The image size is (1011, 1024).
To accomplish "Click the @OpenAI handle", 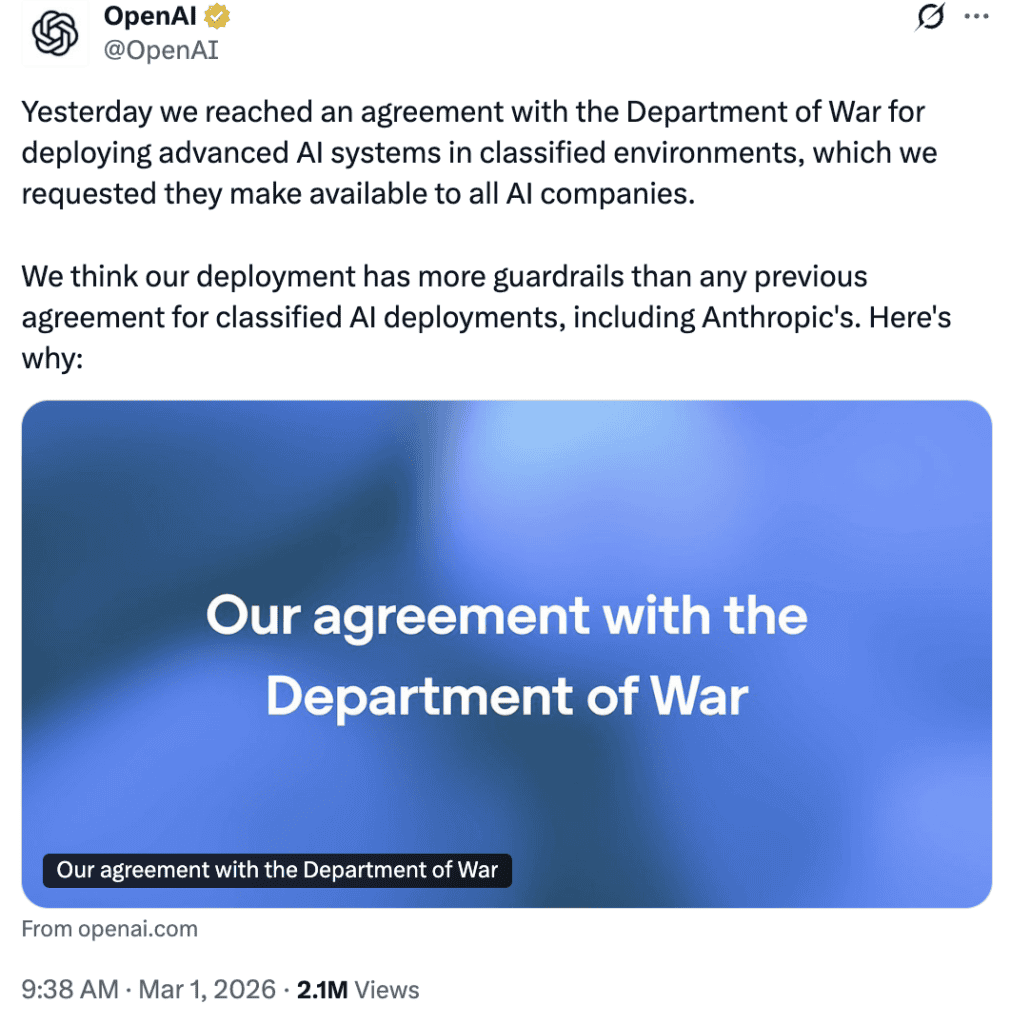I will pyautogui.click(x=161, y=49).
